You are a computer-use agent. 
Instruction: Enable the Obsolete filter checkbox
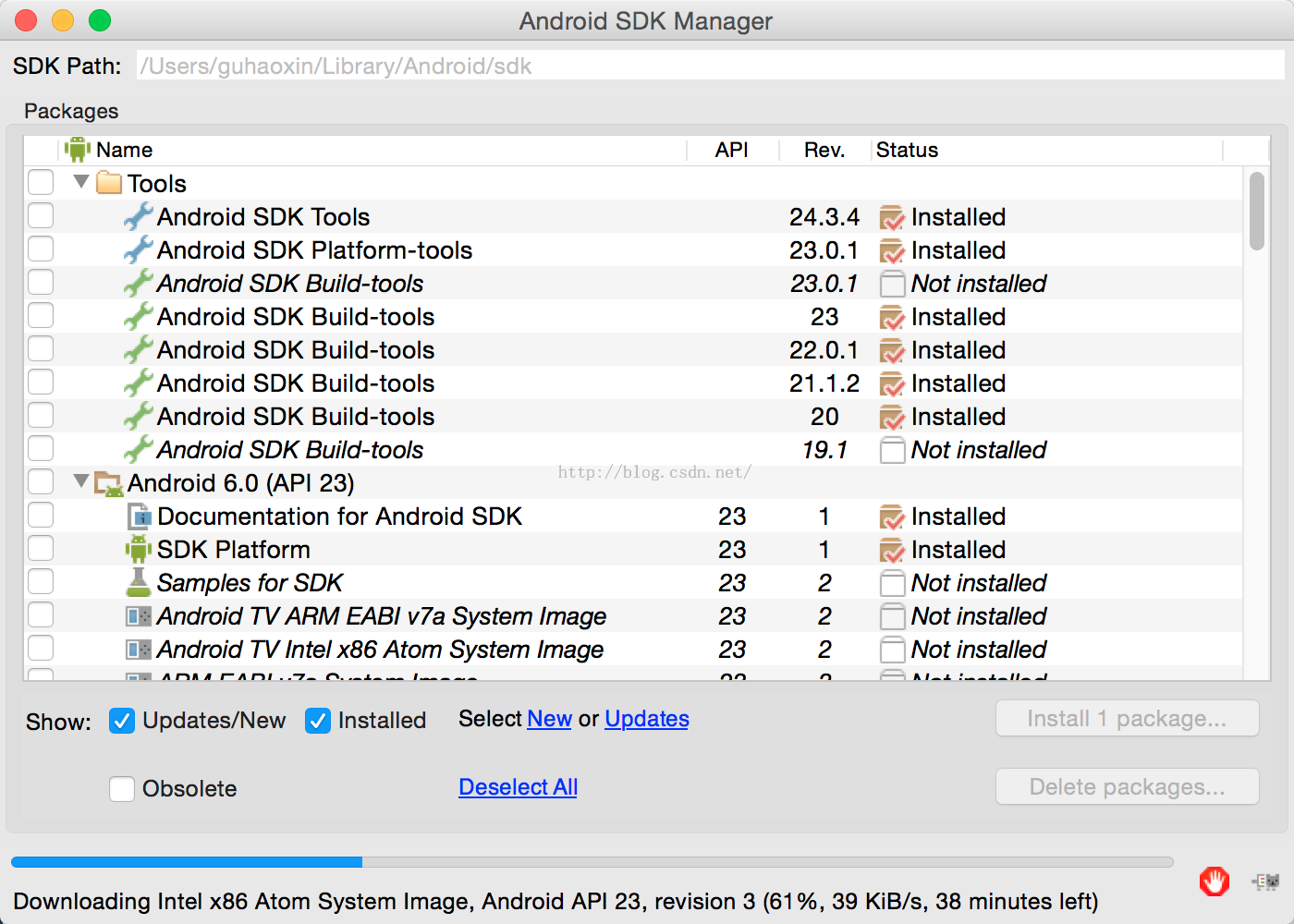[122, 788]
